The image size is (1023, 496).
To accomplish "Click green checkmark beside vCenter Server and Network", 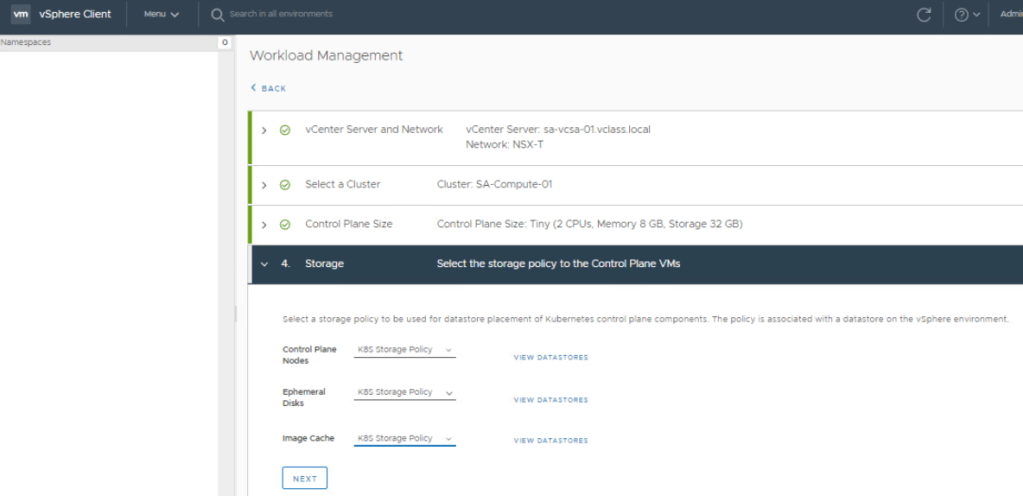I will pos(285,130).
